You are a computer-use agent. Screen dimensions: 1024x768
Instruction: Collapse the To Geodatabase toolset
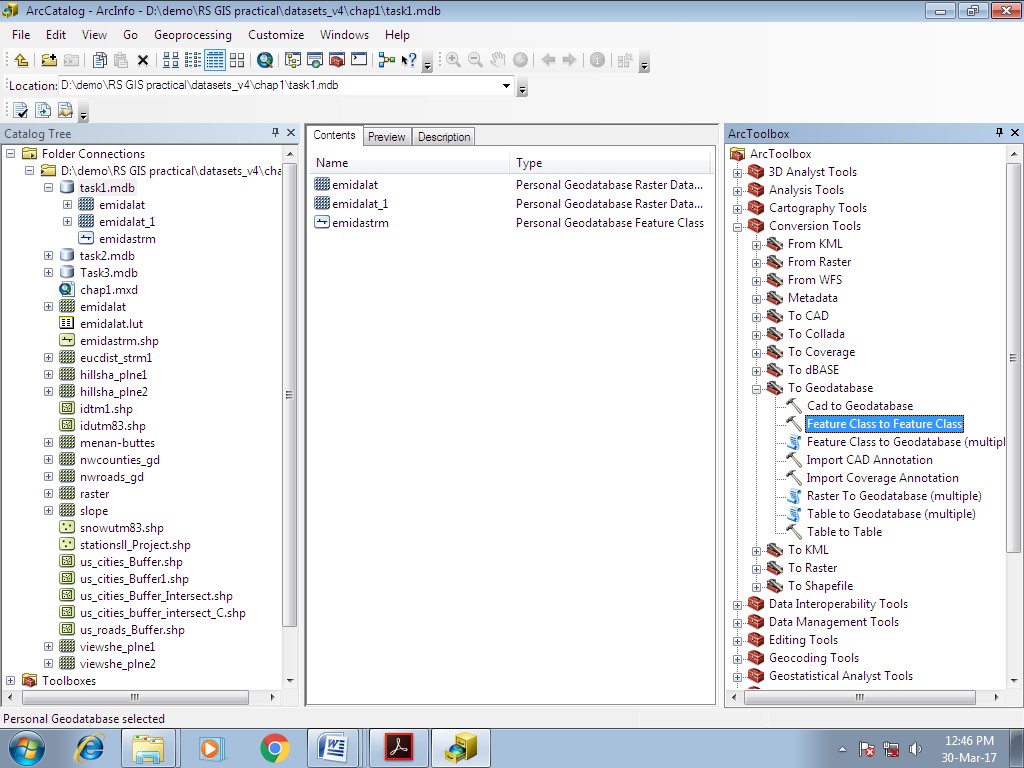click(x=756, y=389)
